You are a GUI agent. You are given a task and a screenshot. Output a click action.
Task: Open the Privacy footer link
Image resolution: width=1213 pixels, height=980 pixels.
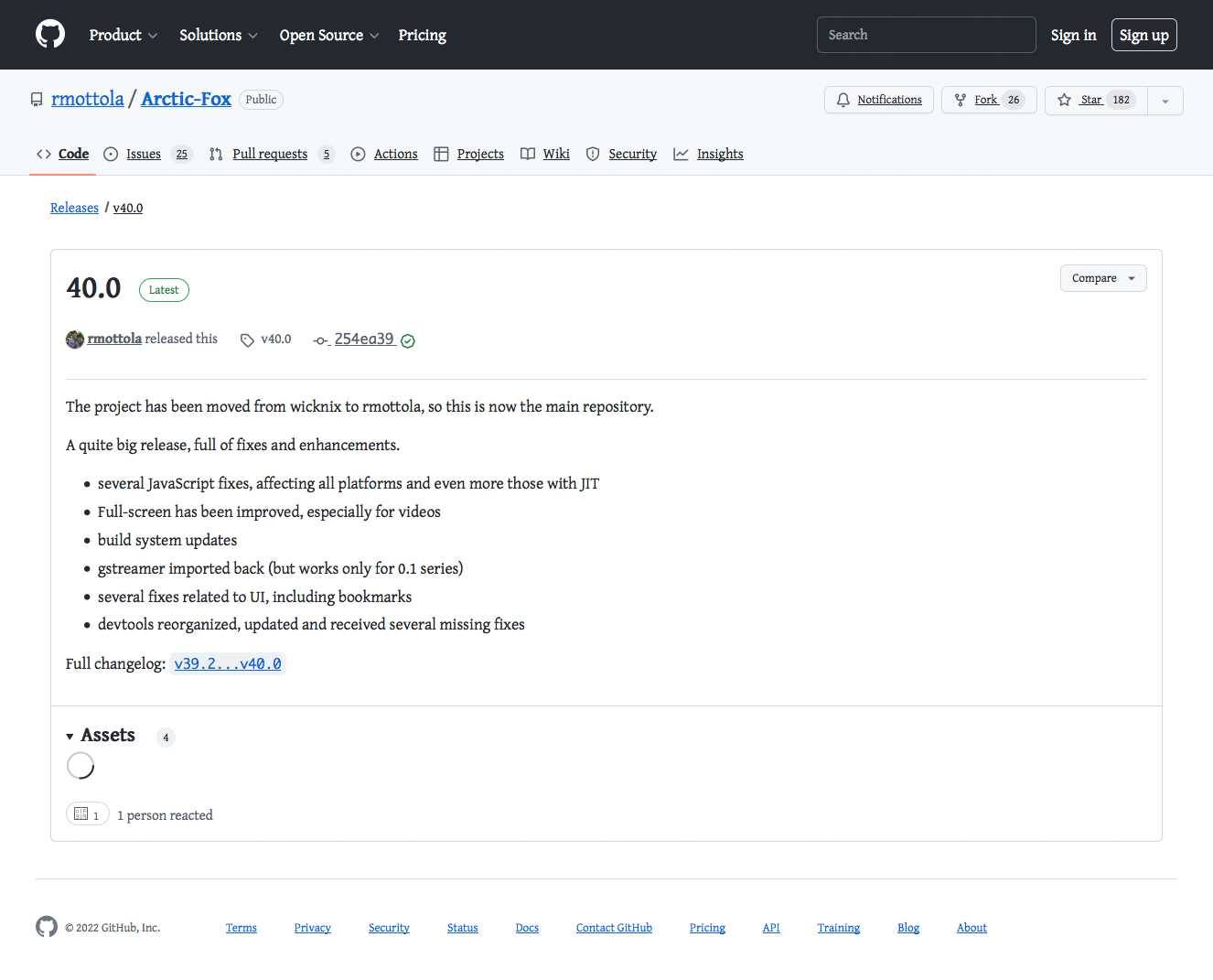coord(313,928)
